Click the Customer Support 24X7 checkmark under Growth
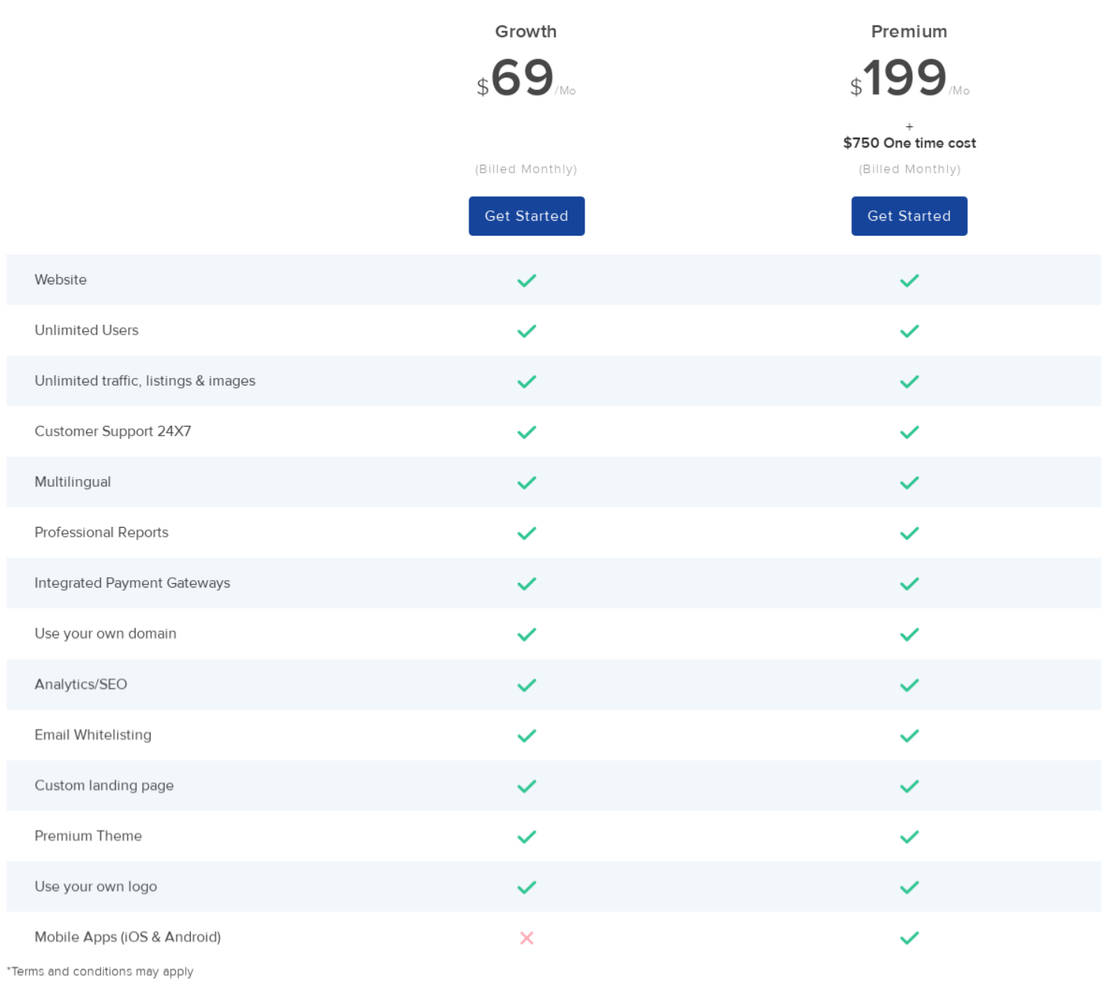The image size is (1108, 994). [x=526, y=432]
